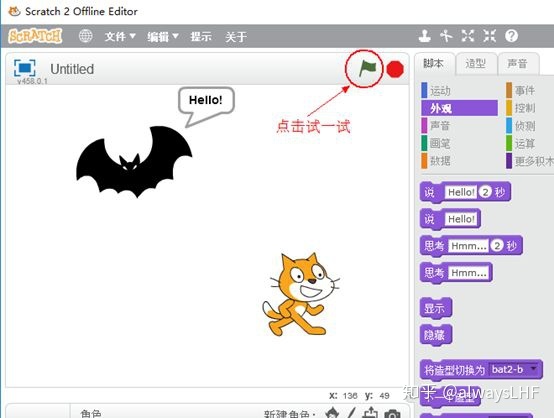554x418 pixels.
Task: Open the 编辑 menu
Action: click(x=163, y=36)
